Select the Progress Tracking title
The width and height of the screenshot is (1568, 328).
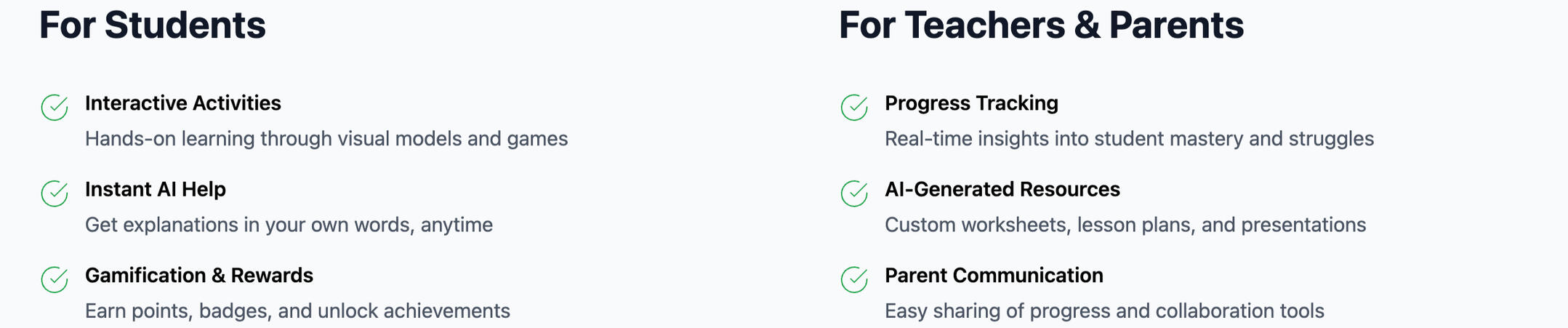(x=971, y=103)
